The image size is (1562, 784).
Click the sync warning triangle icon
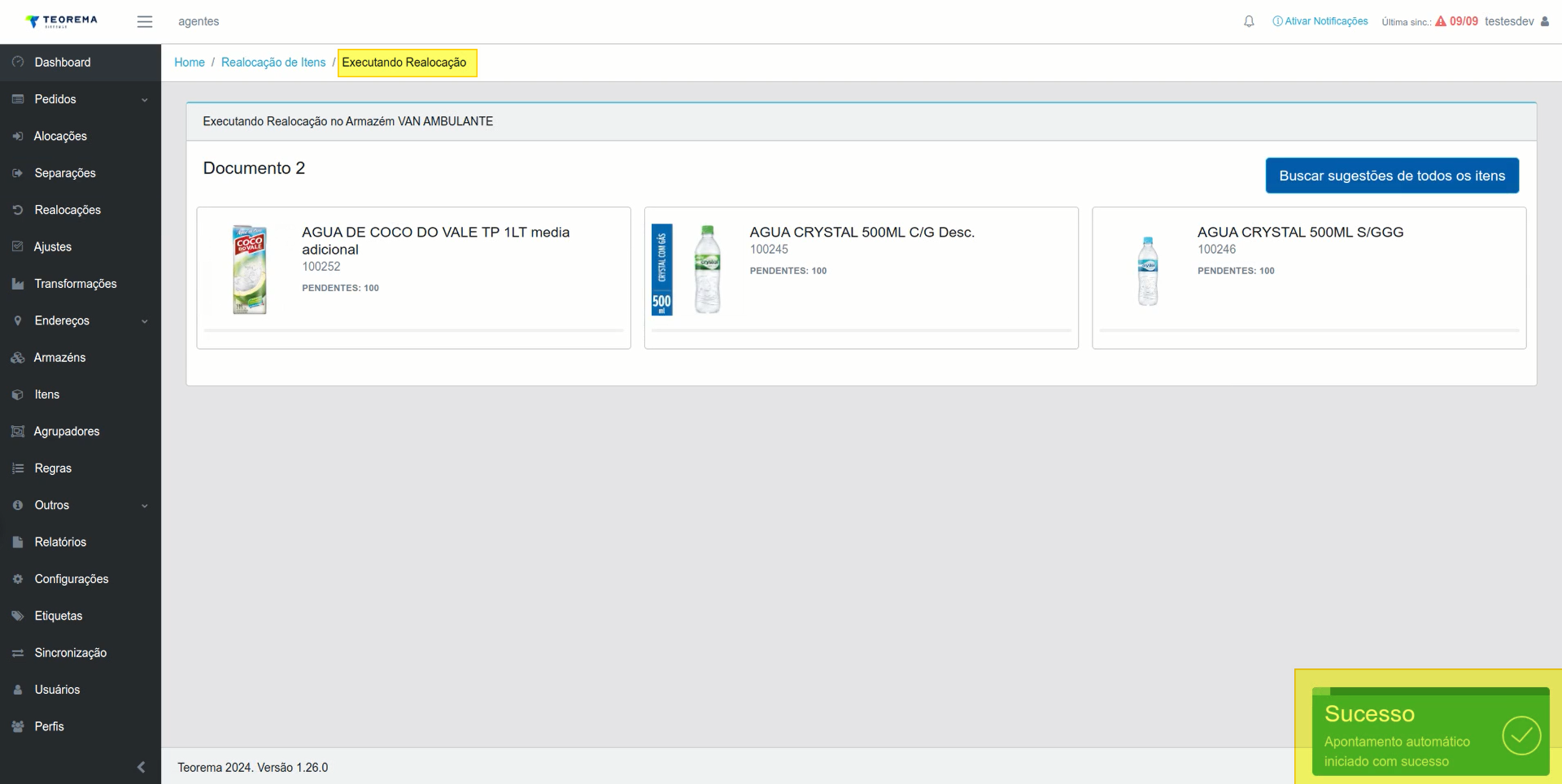pos(1441,21)
